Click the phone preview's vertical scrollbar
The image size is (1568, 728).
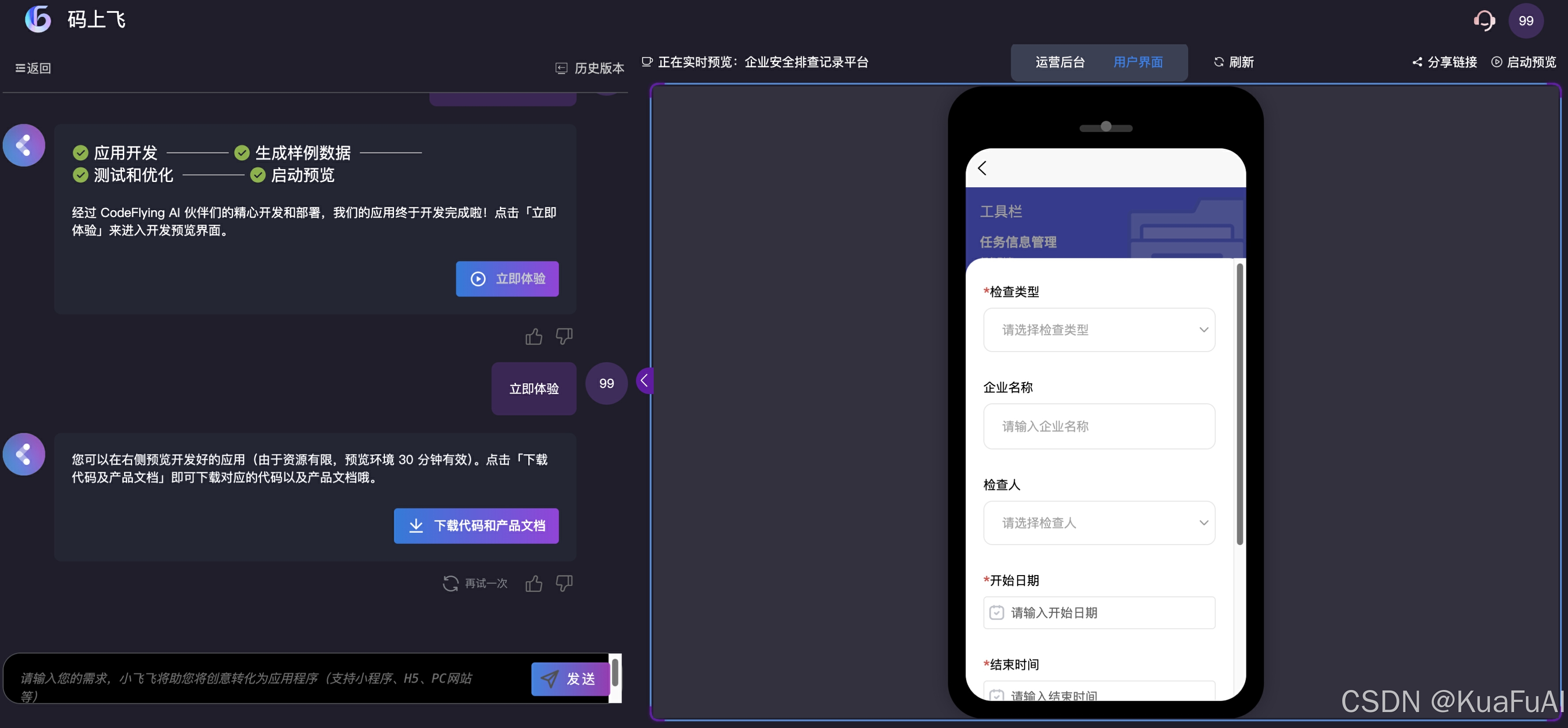click(x=1239, y=404)
